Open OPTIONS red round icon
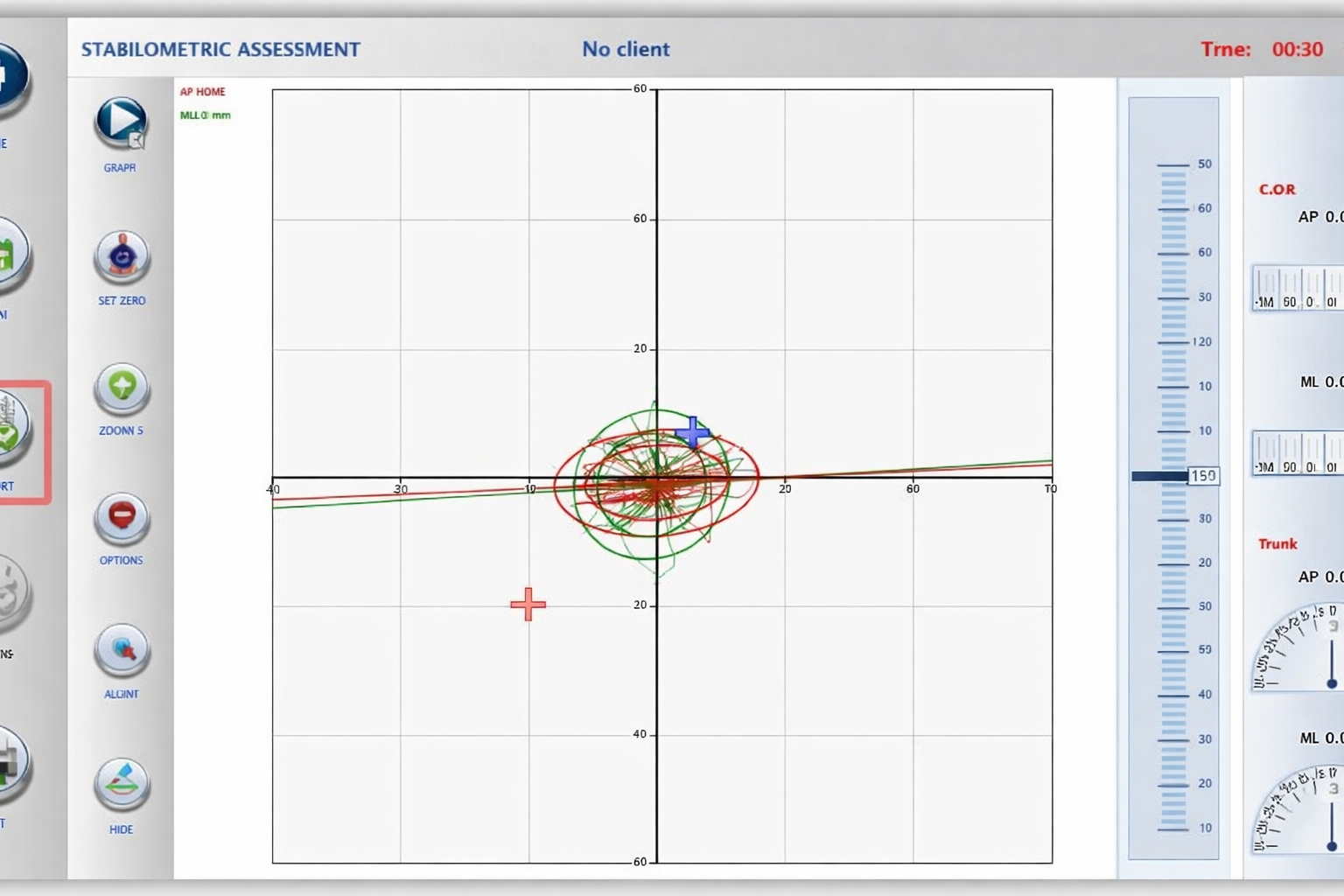 pos(122,518)
